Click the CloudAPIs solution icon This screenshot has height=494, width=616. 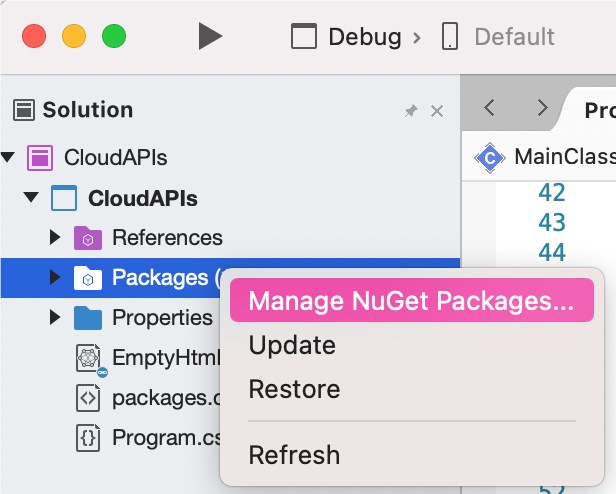(x=40, y=157)
